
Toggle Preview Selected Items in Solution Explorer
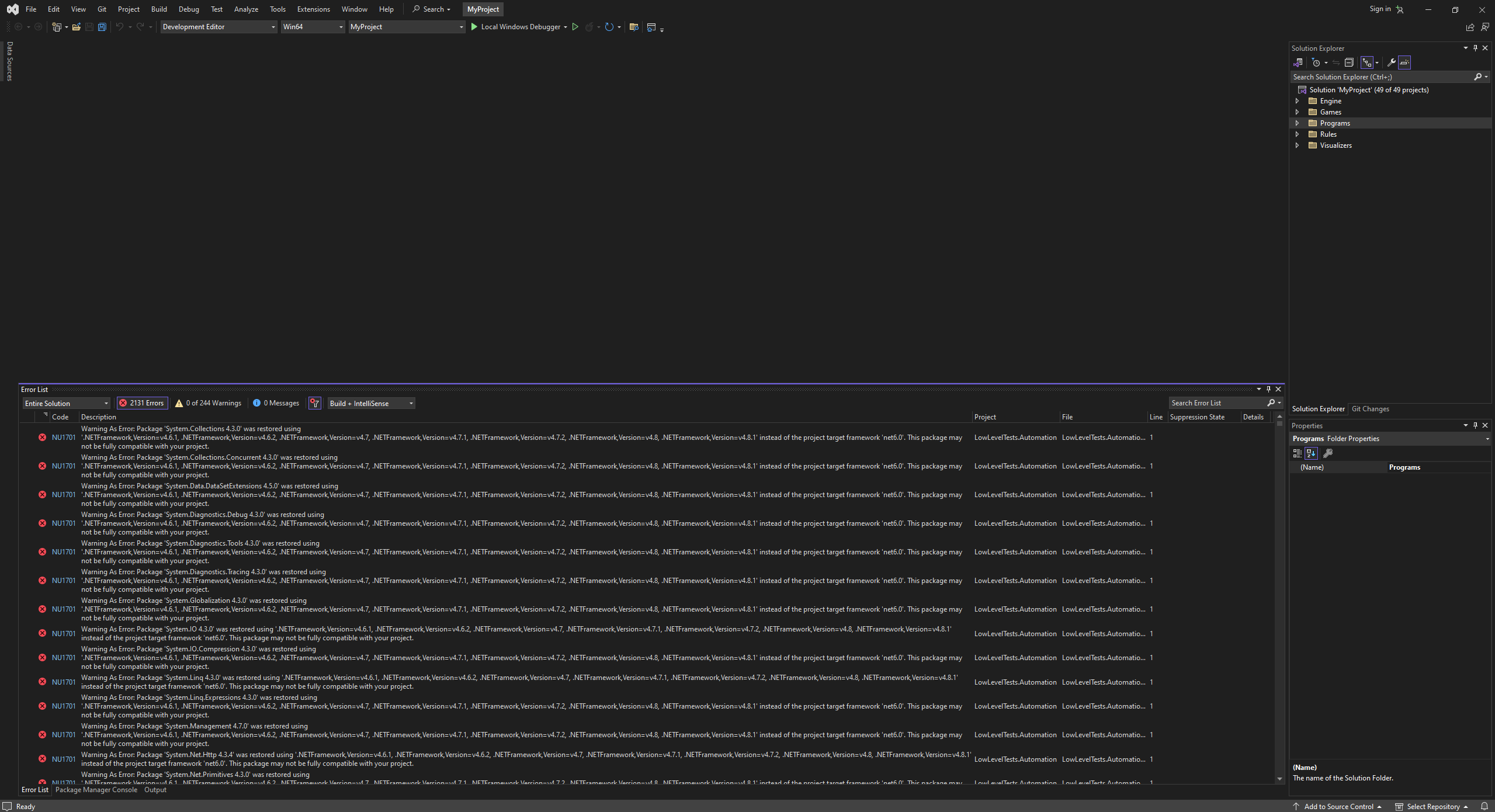pos(1404,63)
